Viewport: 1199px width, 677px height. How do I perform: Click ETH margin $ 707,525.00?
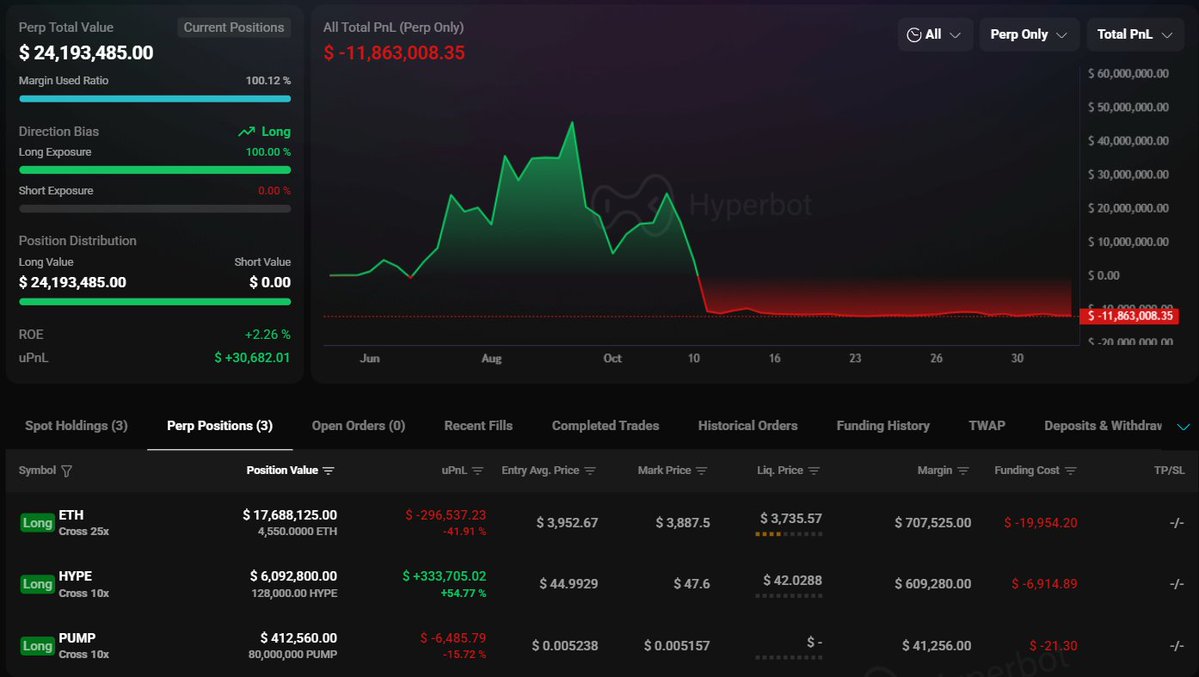tap(933, 522)
